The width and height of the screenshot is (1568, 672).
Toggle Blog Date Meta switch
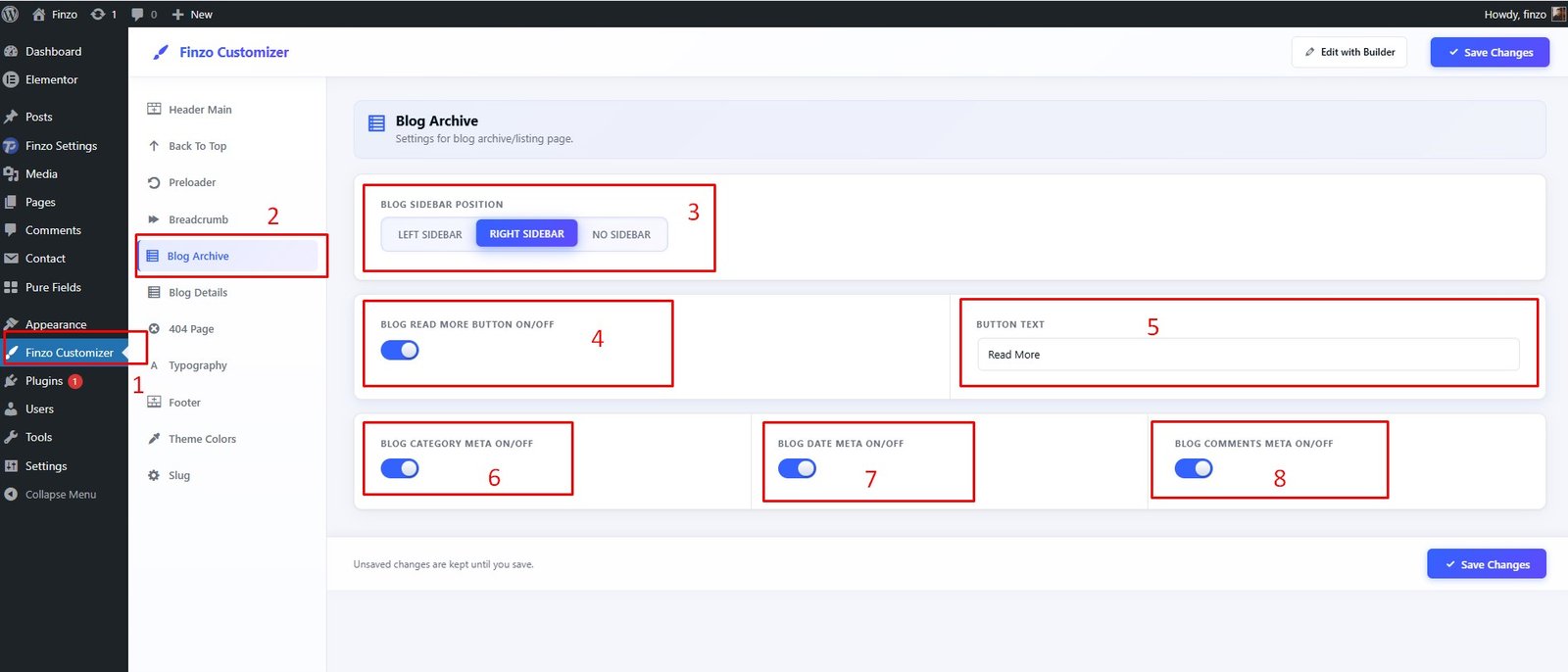[797, 468]
